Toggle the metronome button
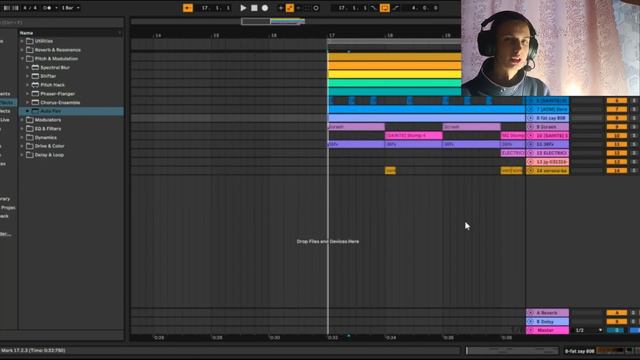 (47, 8)
